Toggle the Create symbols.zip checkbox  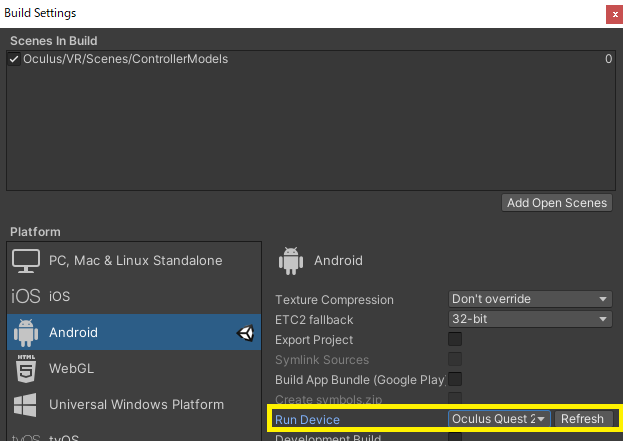tap(455, 398)
